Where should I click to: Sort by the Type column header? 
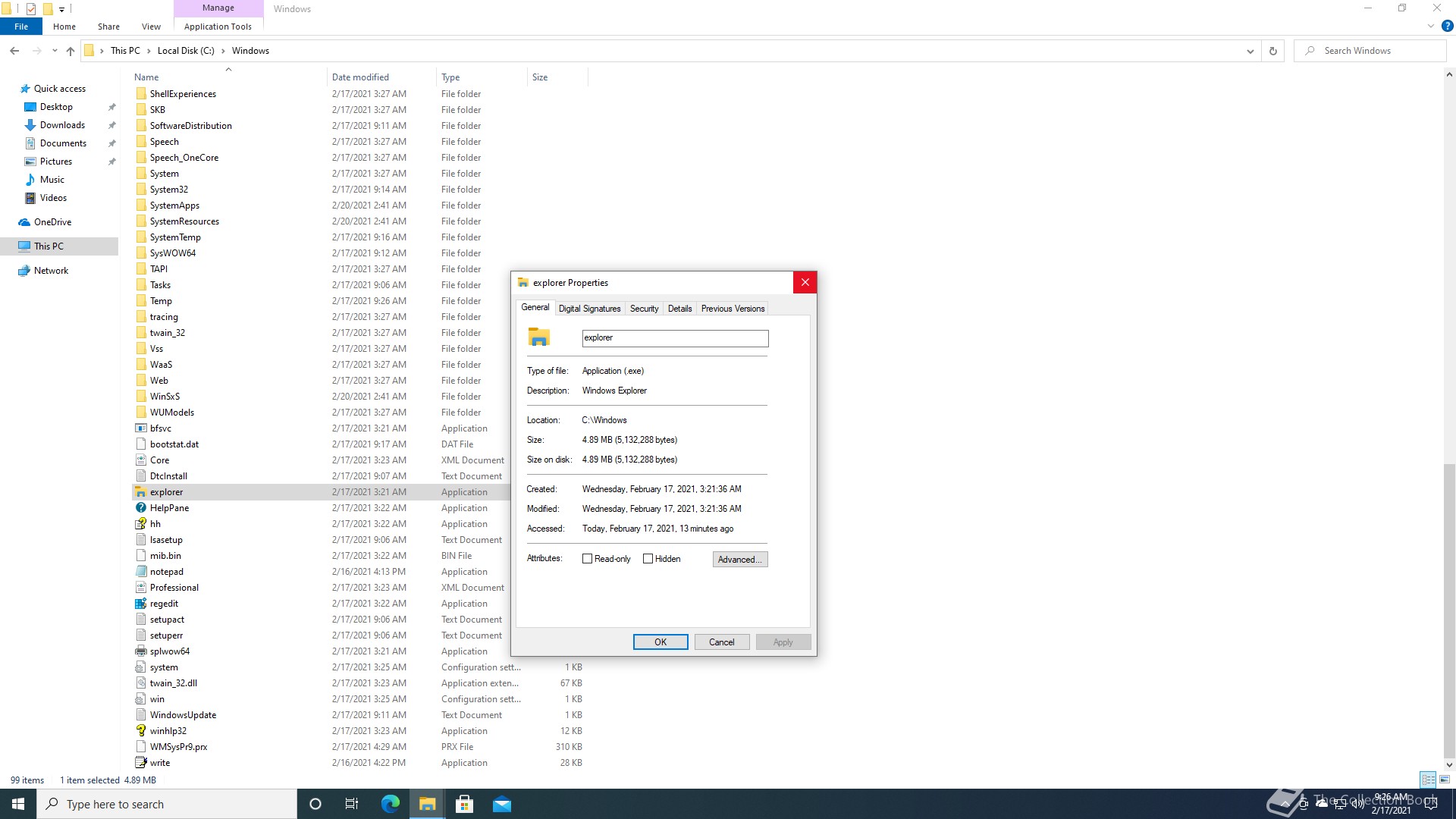482,77
